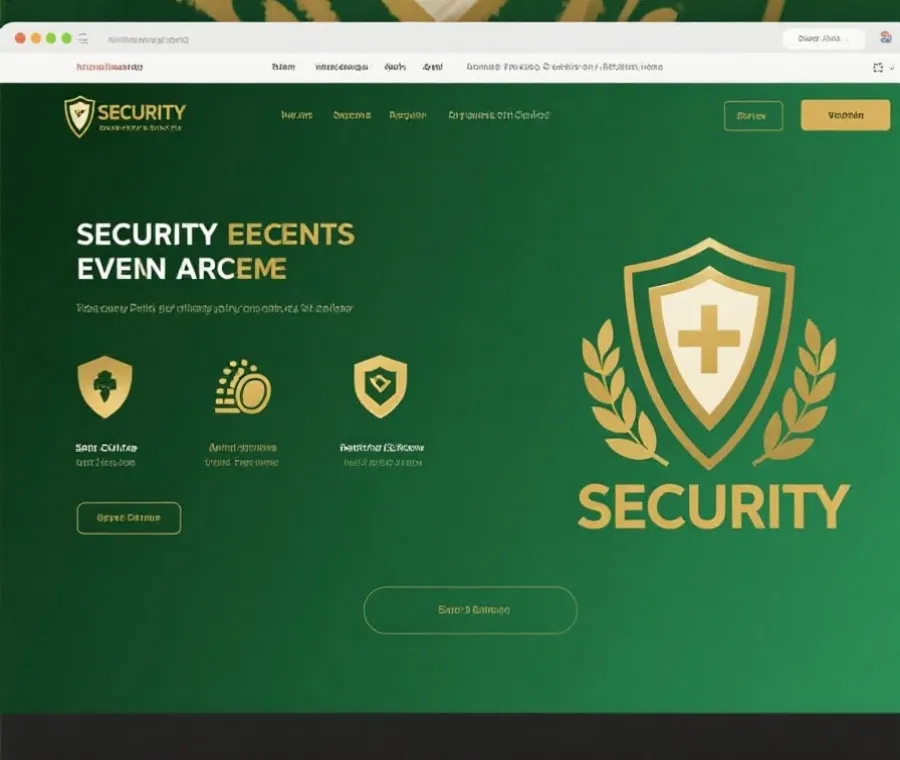Click the browser profile icon at top right
Image resolution: width=900 pixels, height=760 pixels.
[886, 38]
